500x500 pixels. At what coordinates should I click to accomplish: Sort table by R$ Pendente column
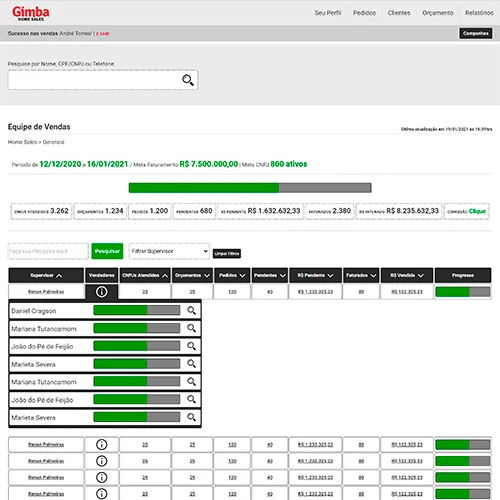tap(316, 275)
